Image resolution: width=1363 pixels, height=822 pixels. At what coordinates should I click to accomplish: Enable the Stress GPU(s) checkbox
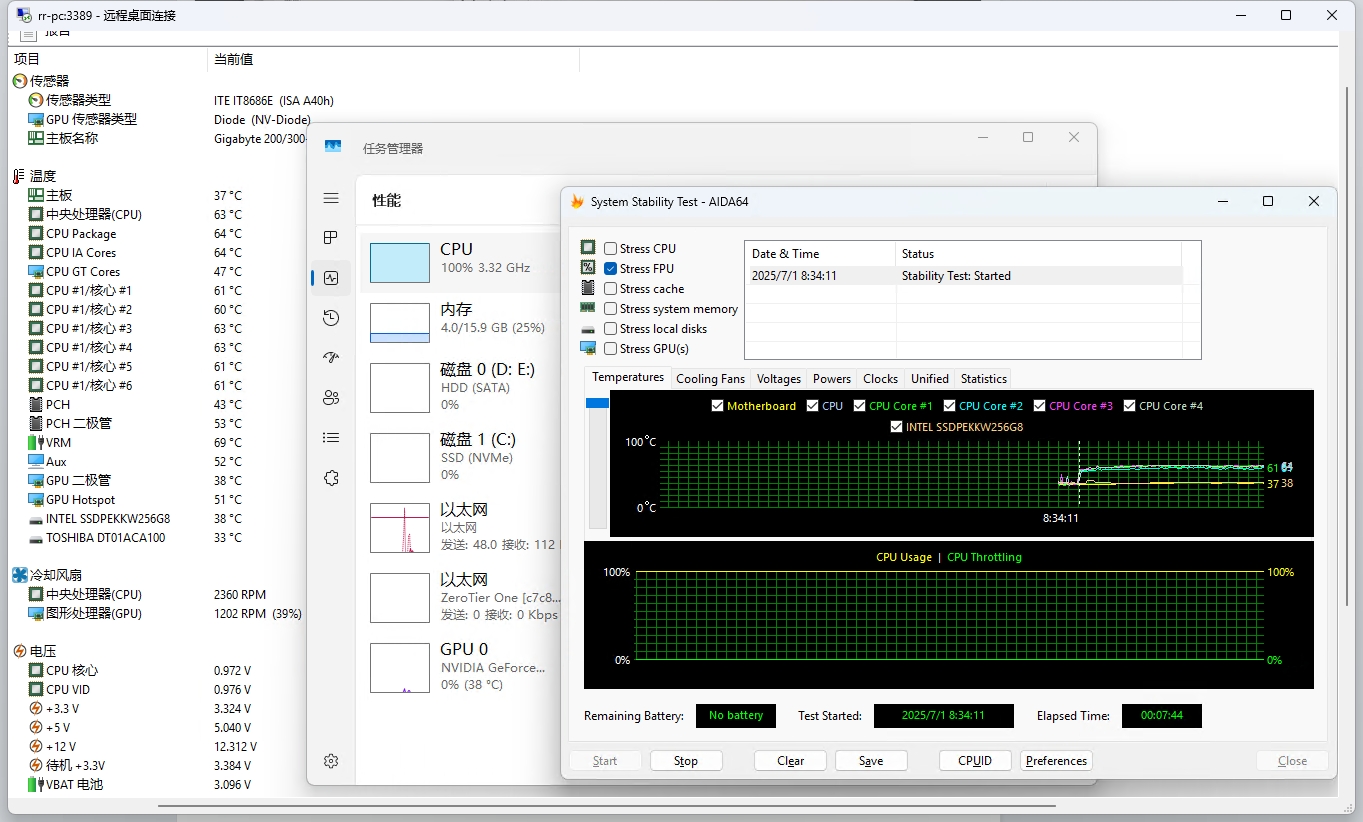click(610, 348)
